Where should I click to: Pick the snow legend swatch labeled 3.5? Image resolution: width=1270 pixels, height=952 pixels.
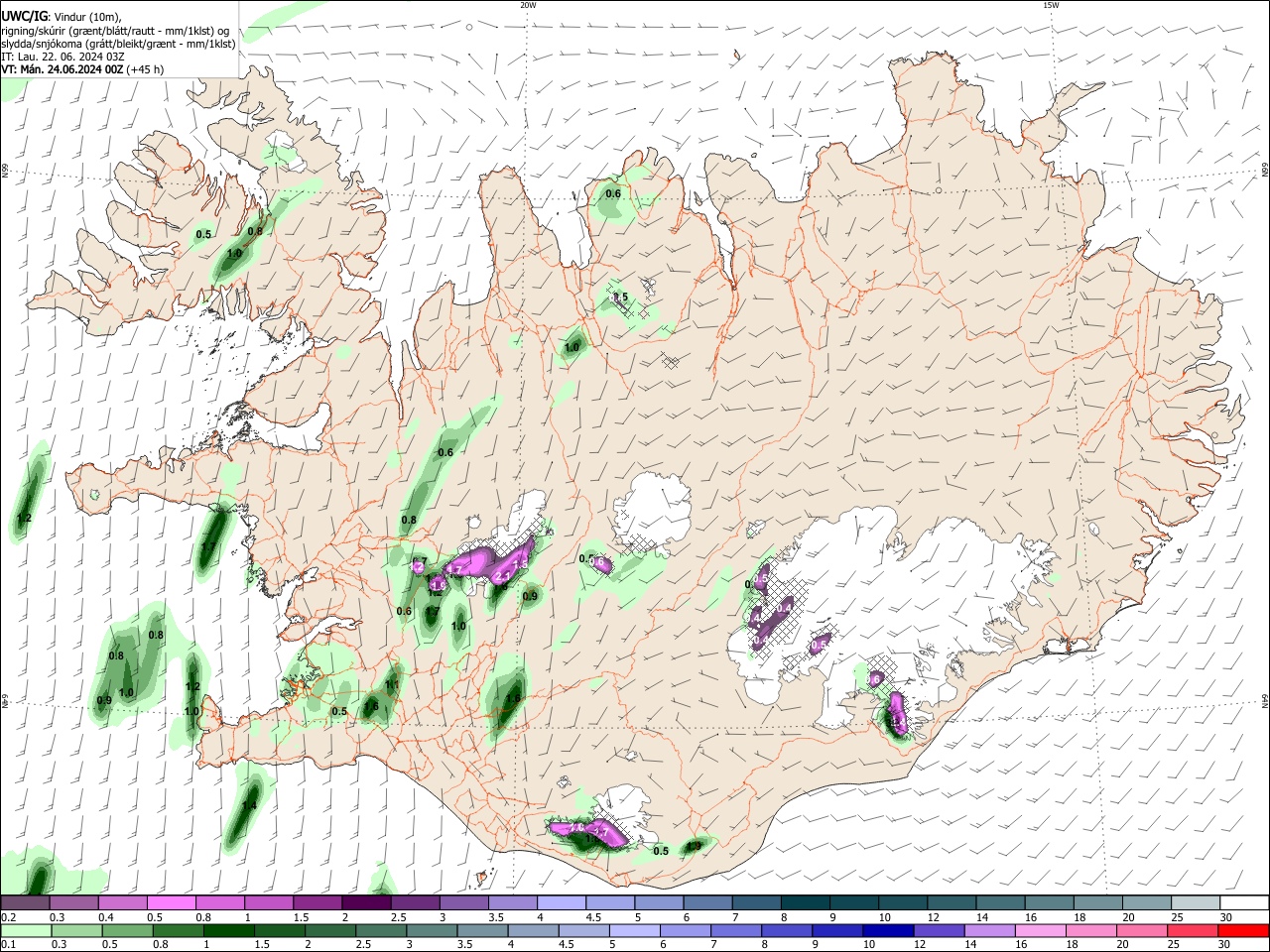(513, 903)
